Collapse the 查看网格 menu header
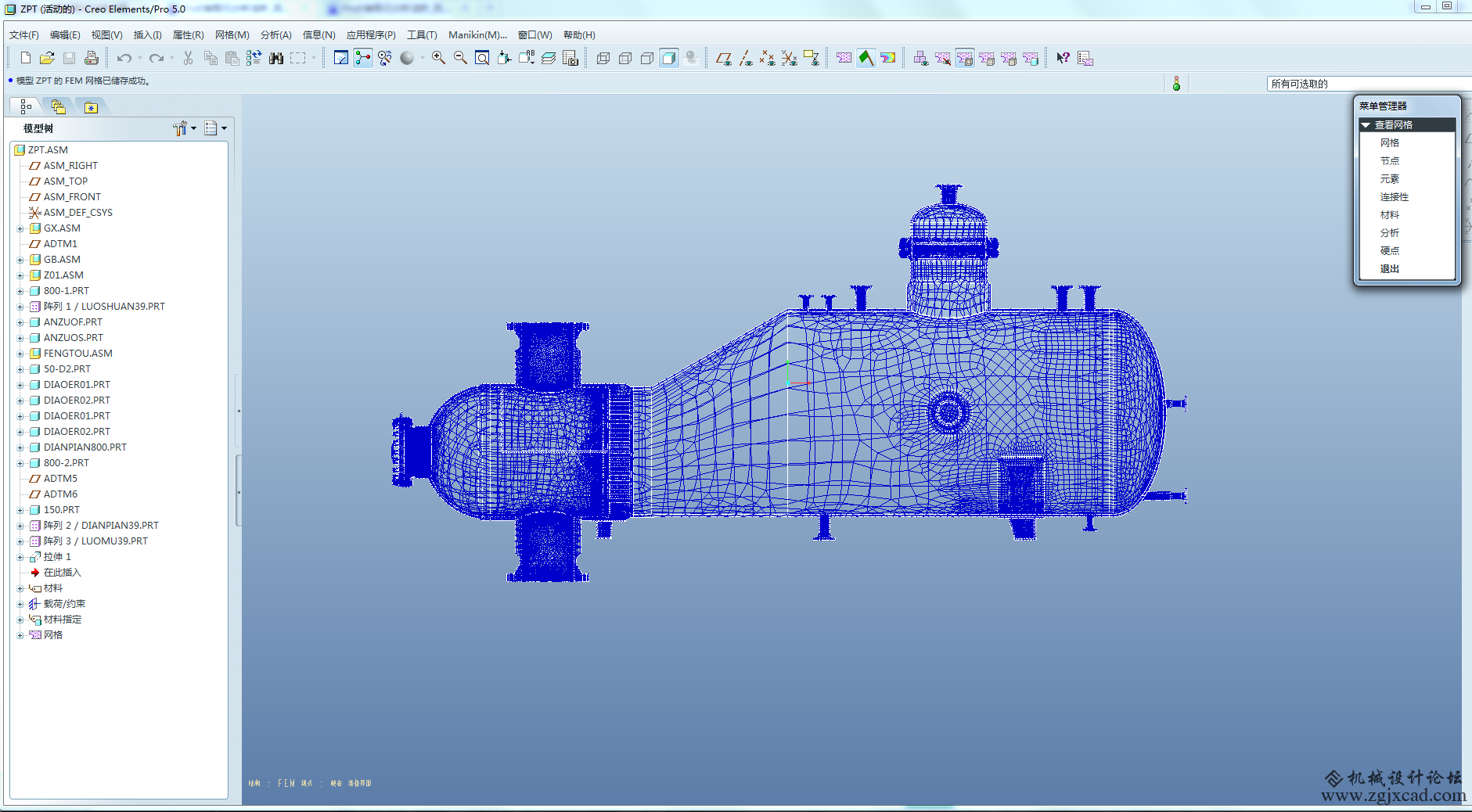The height and width of the screenshot is (812, 1472). [x=1407, y=124]
